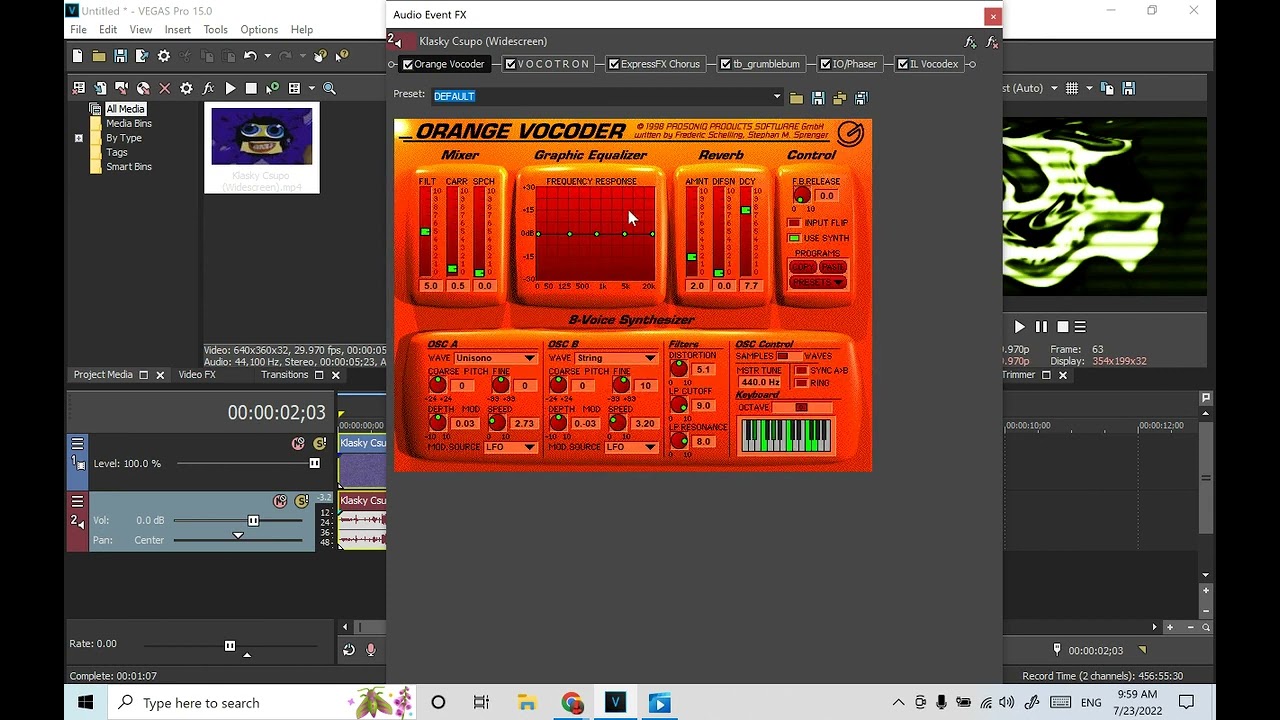
Task: Stop media preview in Project Media
Action: click(251, 88)
